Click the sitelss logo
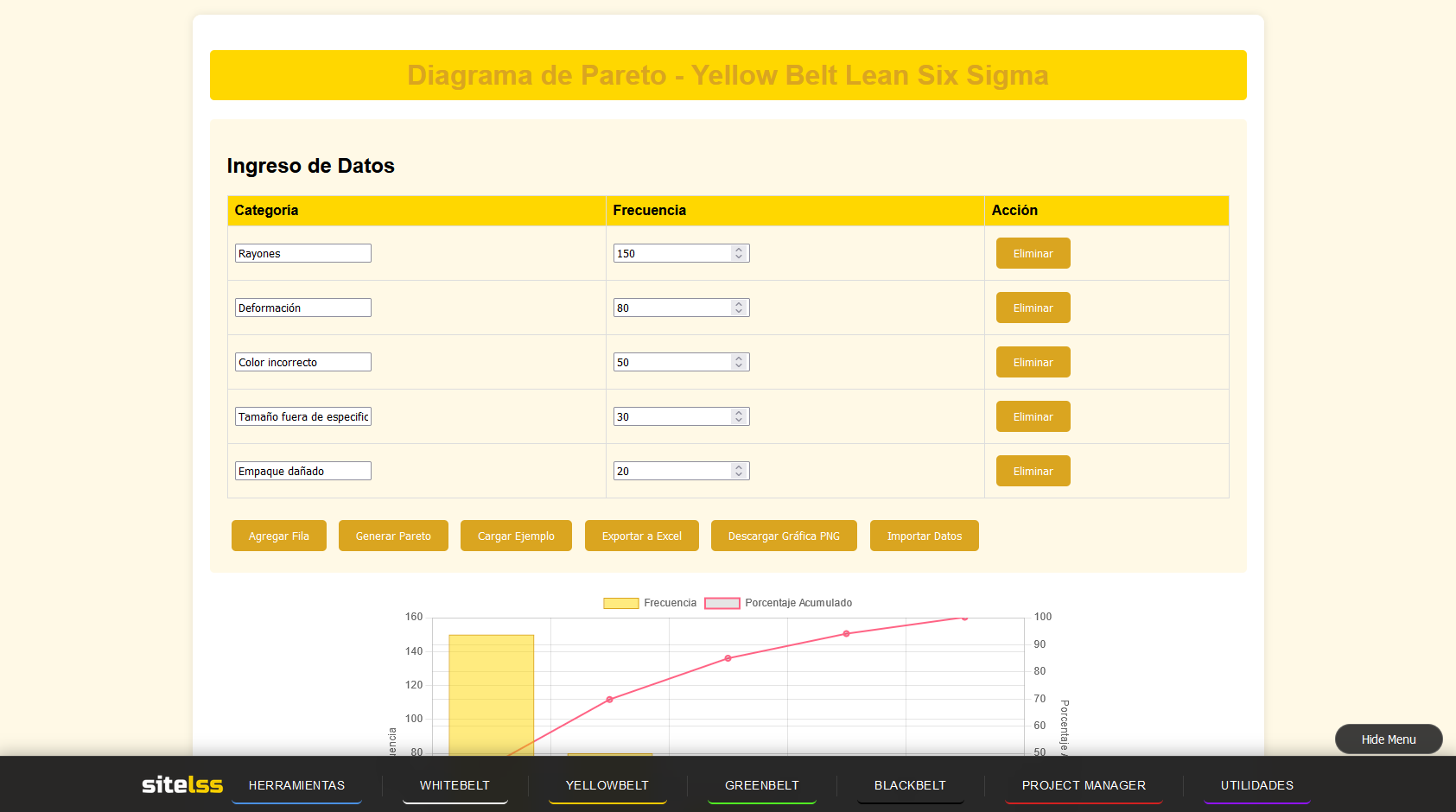The image size is (1456, 812). [x=182, y=784]
